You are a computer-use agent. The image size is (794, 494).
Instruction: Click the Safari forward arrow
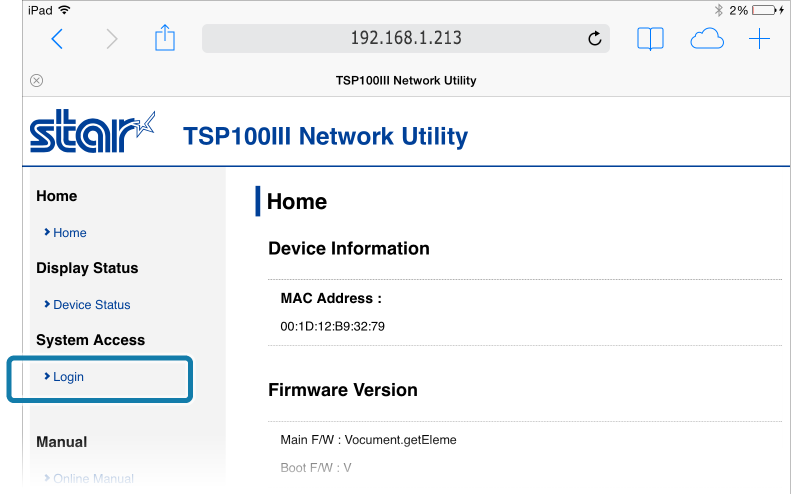(112, 39)
